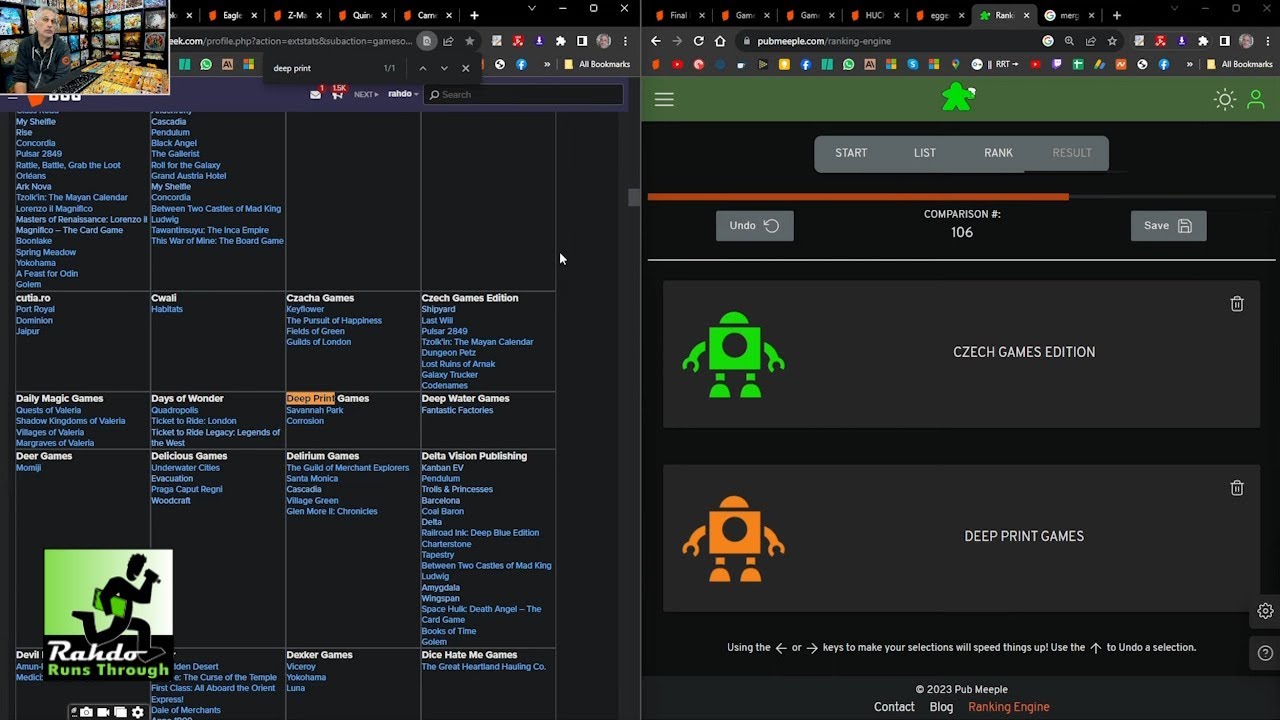Toggle the light/dark theme sun icon

(x=1225, y=99)
